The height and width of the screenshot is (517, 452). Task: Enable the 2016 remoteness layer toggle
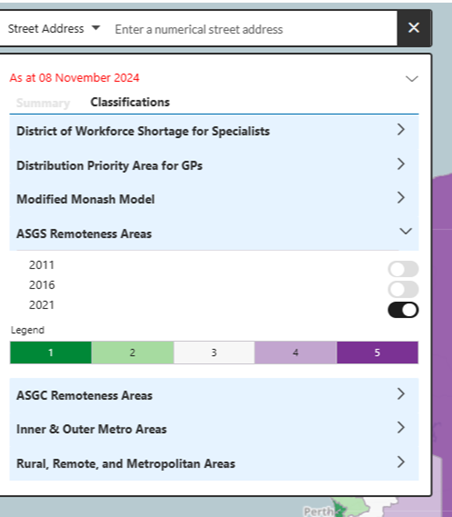[403, 289]
